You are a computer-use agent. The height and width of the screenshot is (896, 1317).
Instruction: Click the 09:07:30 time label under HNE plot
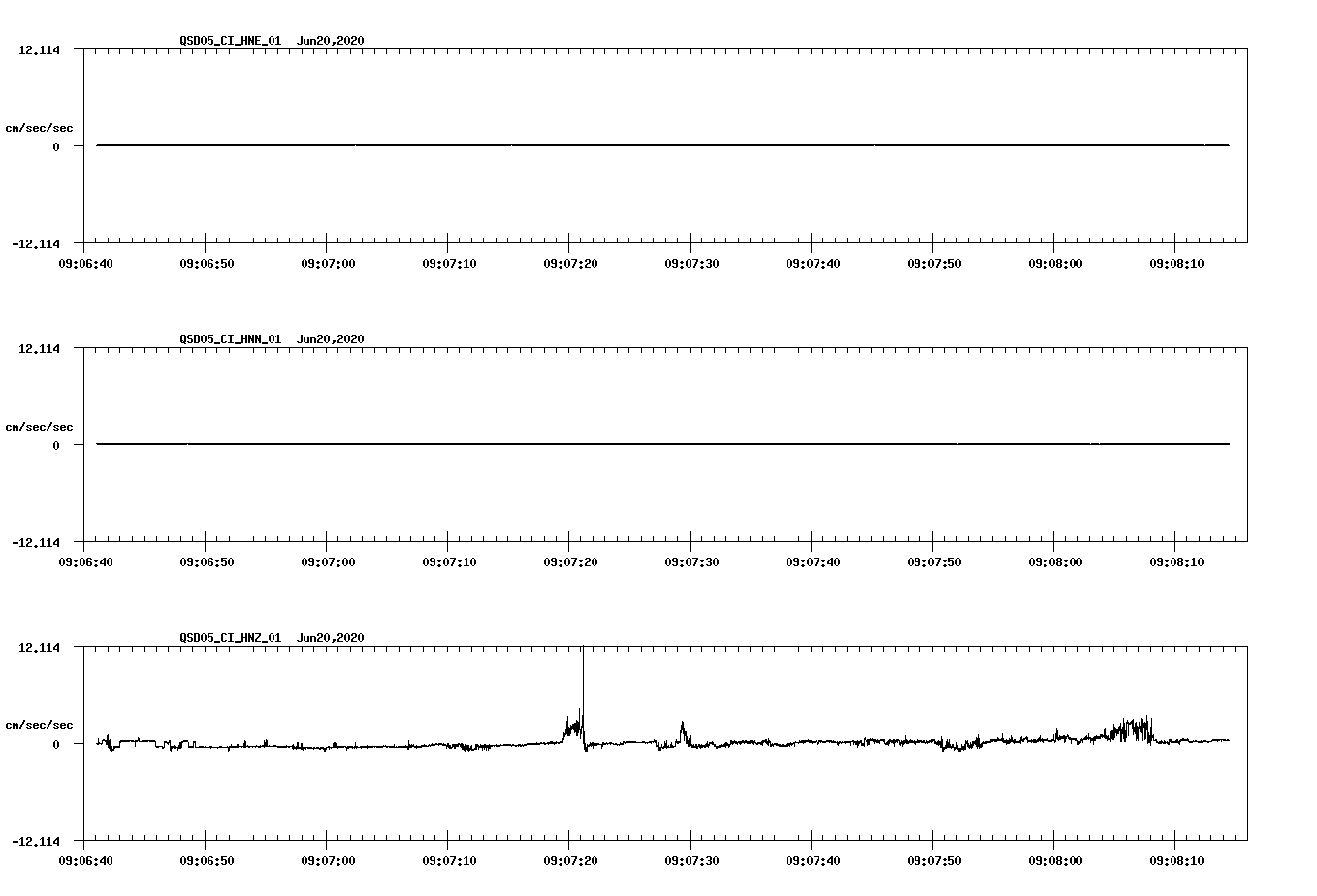pos(691,264)
